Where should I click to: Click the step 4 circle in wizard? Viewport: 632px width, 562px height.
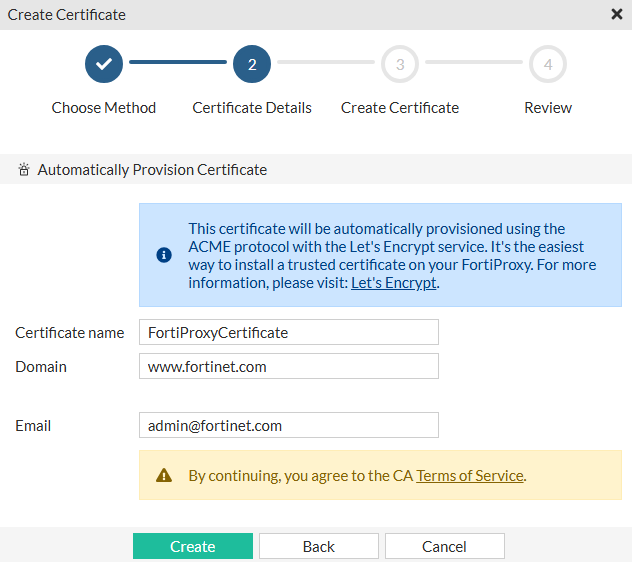[x=548, y=64]
